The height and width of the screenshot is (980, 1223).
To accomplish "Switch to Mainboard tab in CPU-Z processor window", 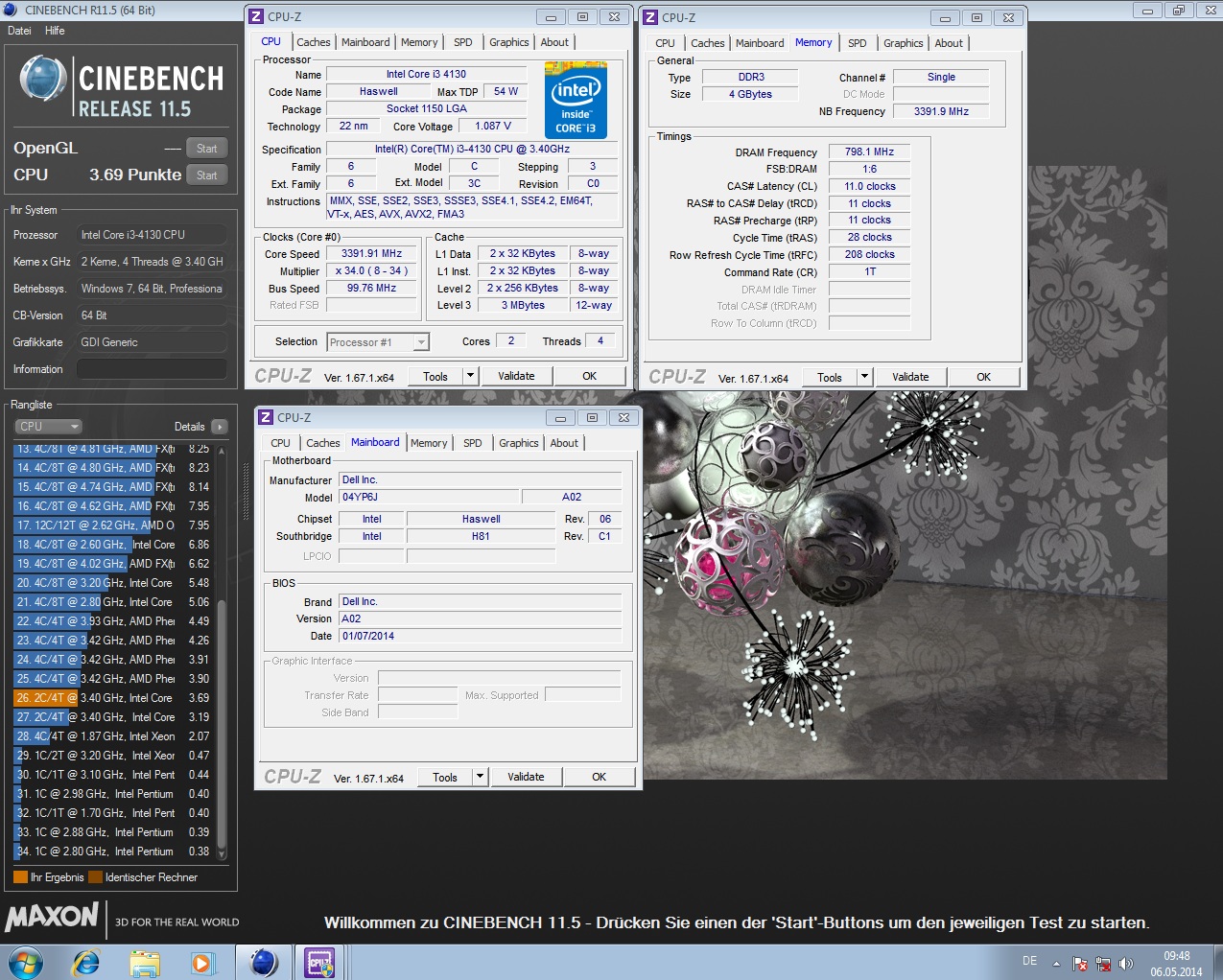I will click(365, 42).
